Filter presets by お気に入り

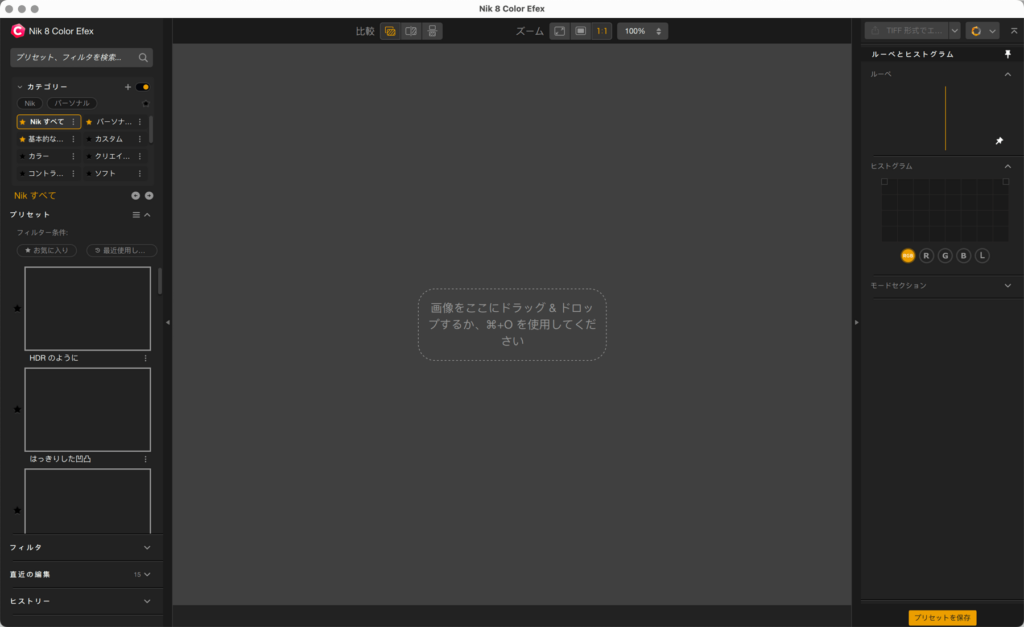coord(46,251)
